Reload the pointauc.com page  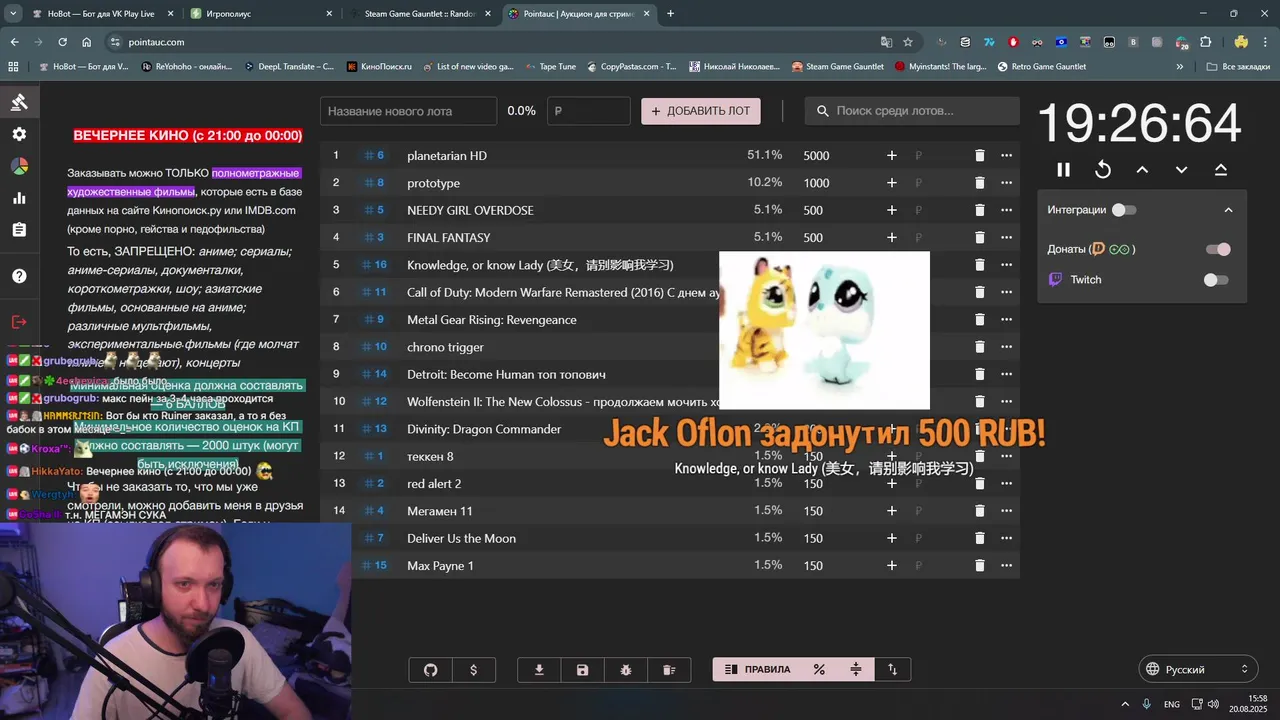pyautogui.click(x=62, y=42)
